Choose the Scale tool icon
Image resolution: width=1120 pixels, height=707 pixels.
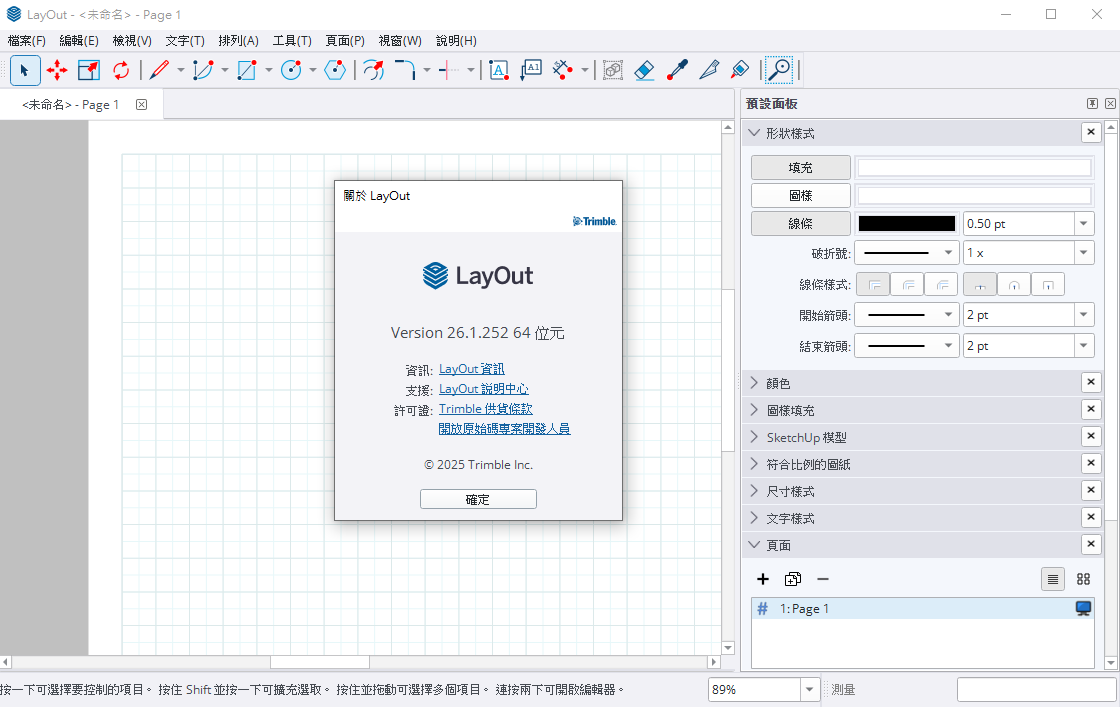click(x=89, y=70)
